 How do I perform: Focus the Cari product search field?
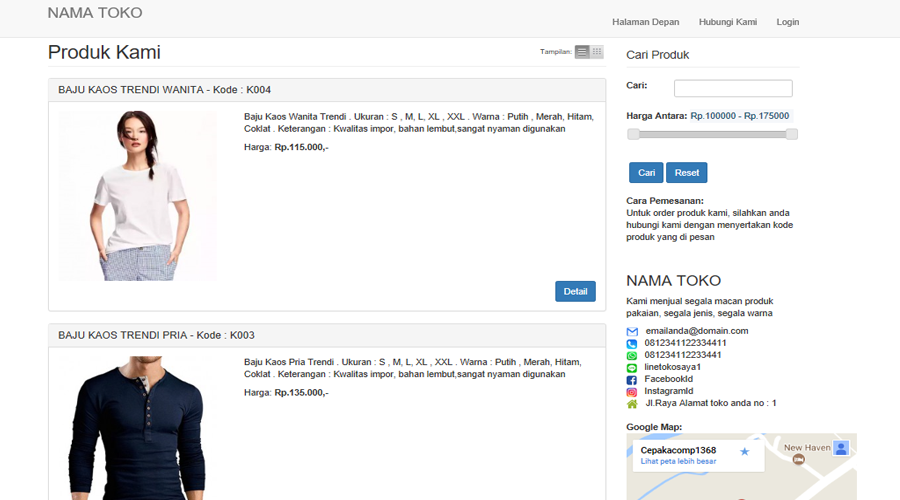coord(733,88)
